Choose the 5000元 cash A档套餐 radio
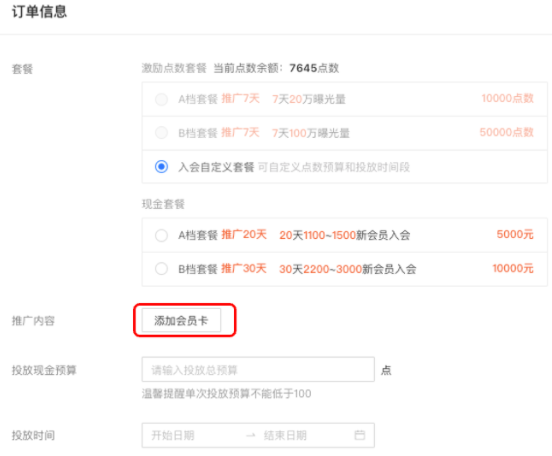Screen dimensions: 552x456 point(161,235)
